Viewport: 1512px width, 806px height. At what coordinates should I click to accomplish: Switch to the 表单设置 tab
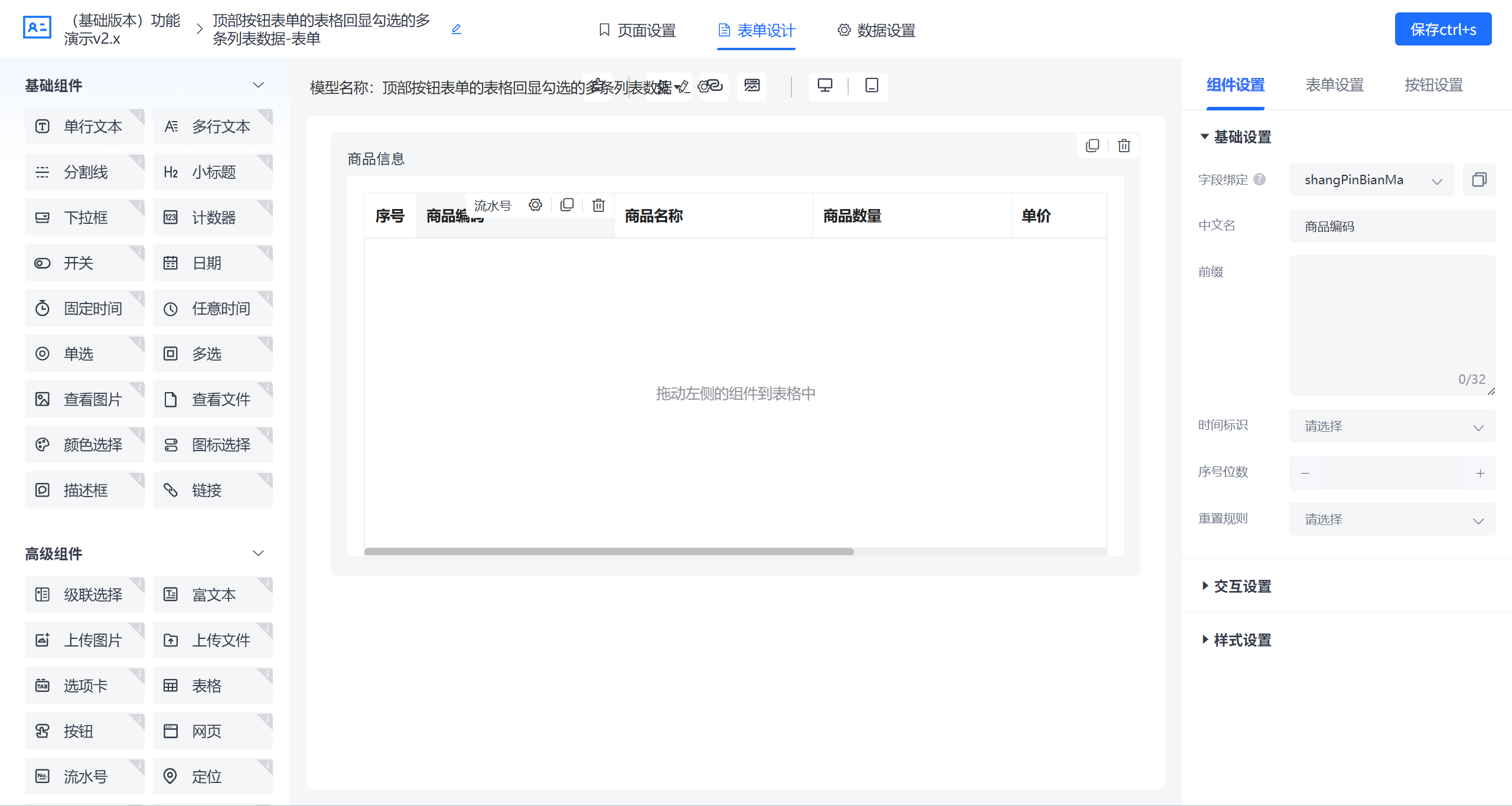(1334, 85)
